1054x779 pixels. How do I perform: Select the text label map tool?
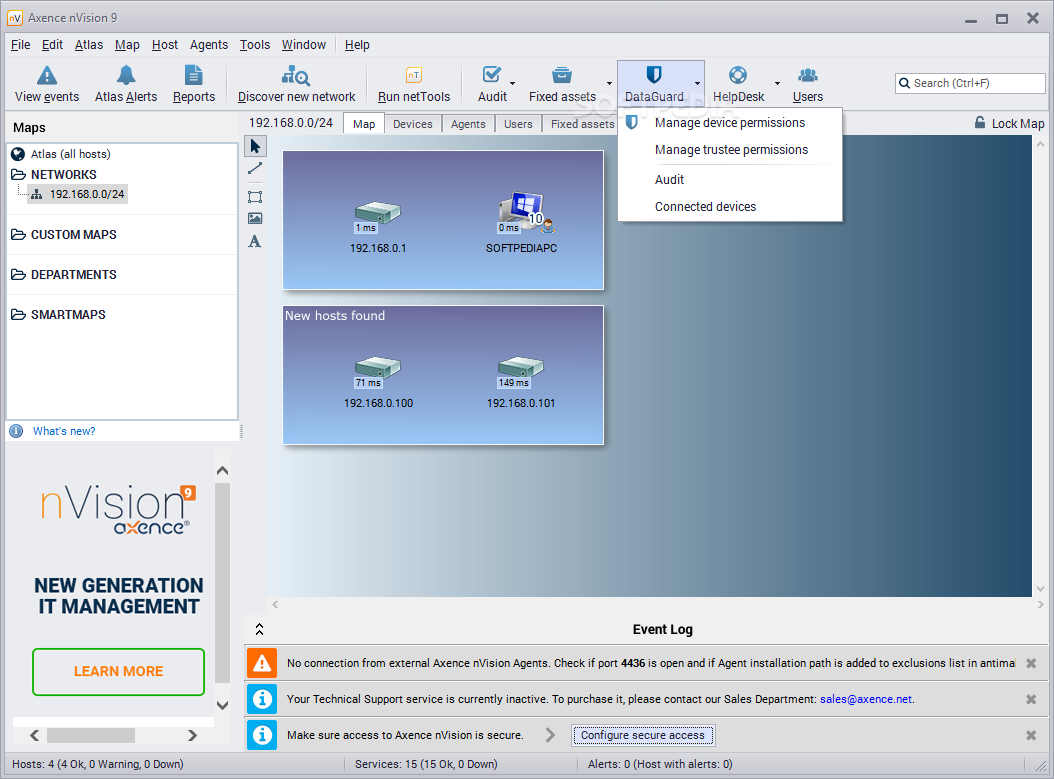coord(255,241)
